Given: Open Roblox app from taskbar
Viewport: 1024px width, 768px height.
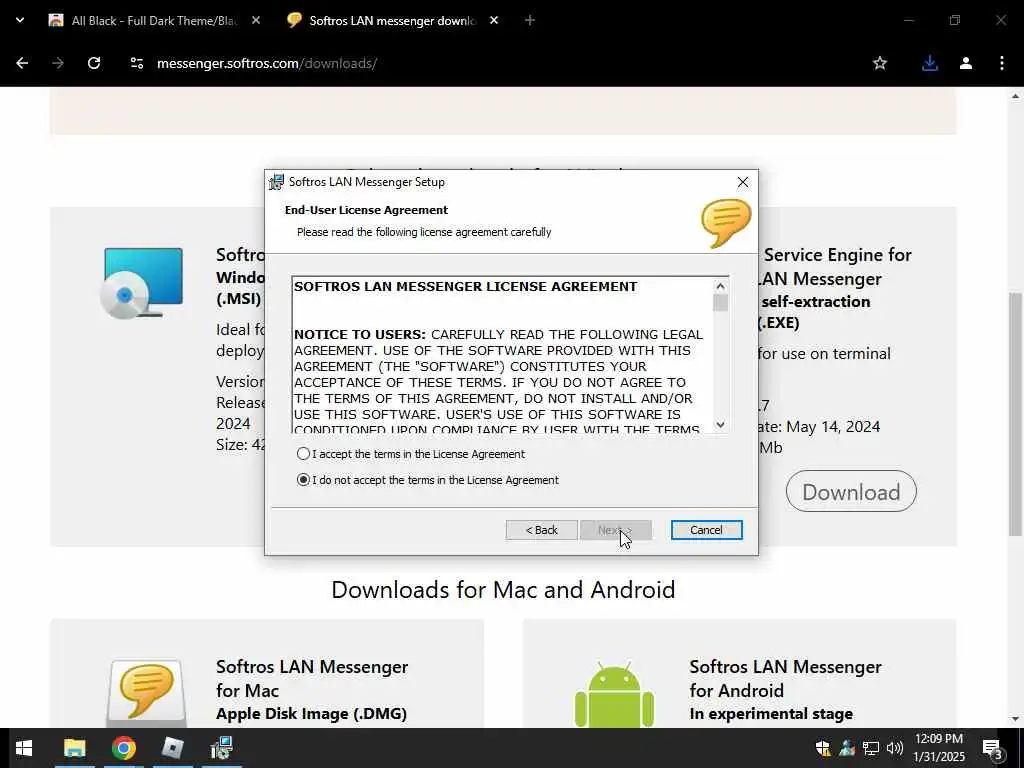Looking at the screenshot, I should [x=172, y=748].
